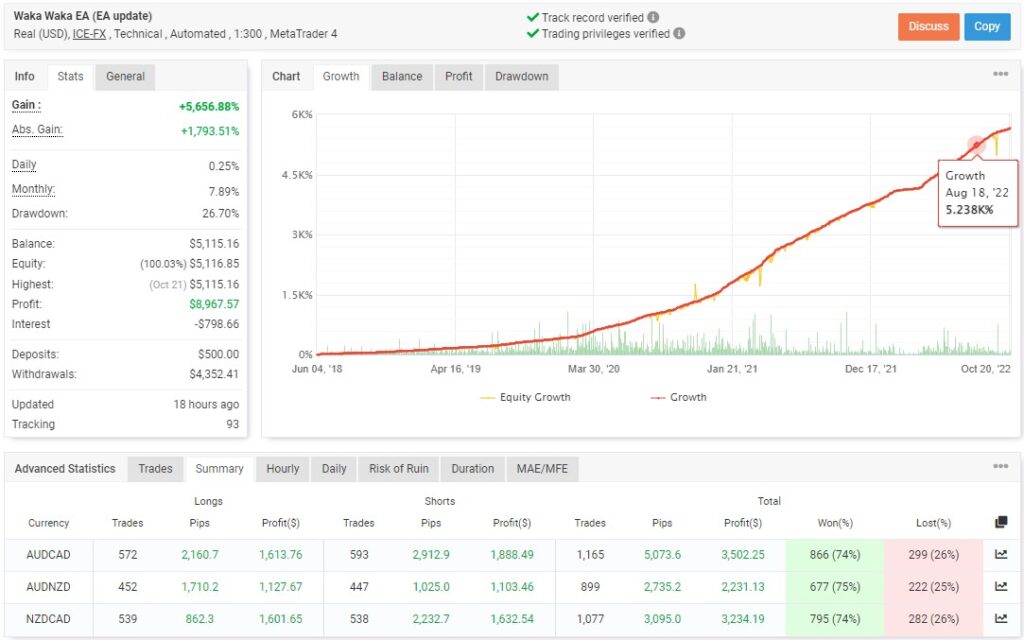Open the ICE-FX broker link
Viewport: 1024px width, 640px height.
point(89,34)
